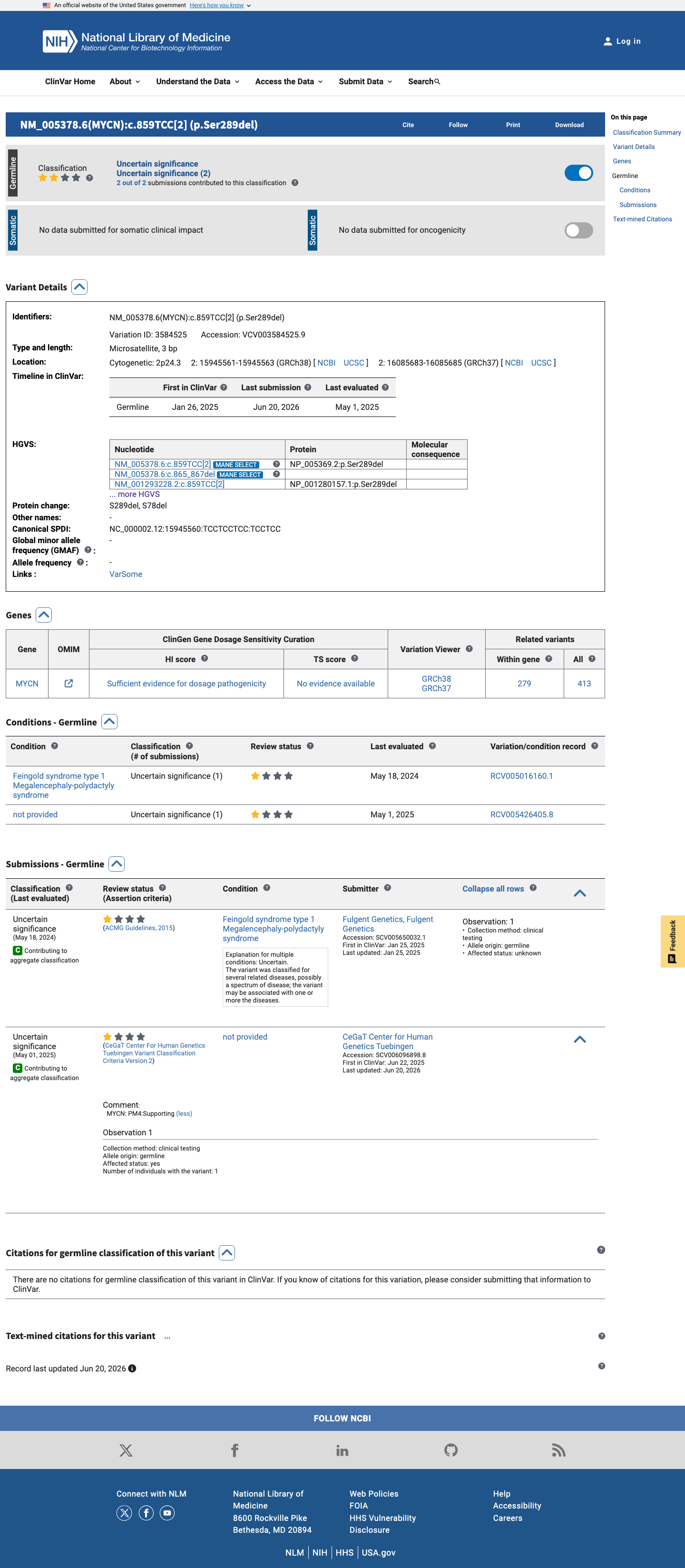Collapse the CeGaT submission row chevron
This screenshot has width=685, height=1568.
(x=580, y=1040)
